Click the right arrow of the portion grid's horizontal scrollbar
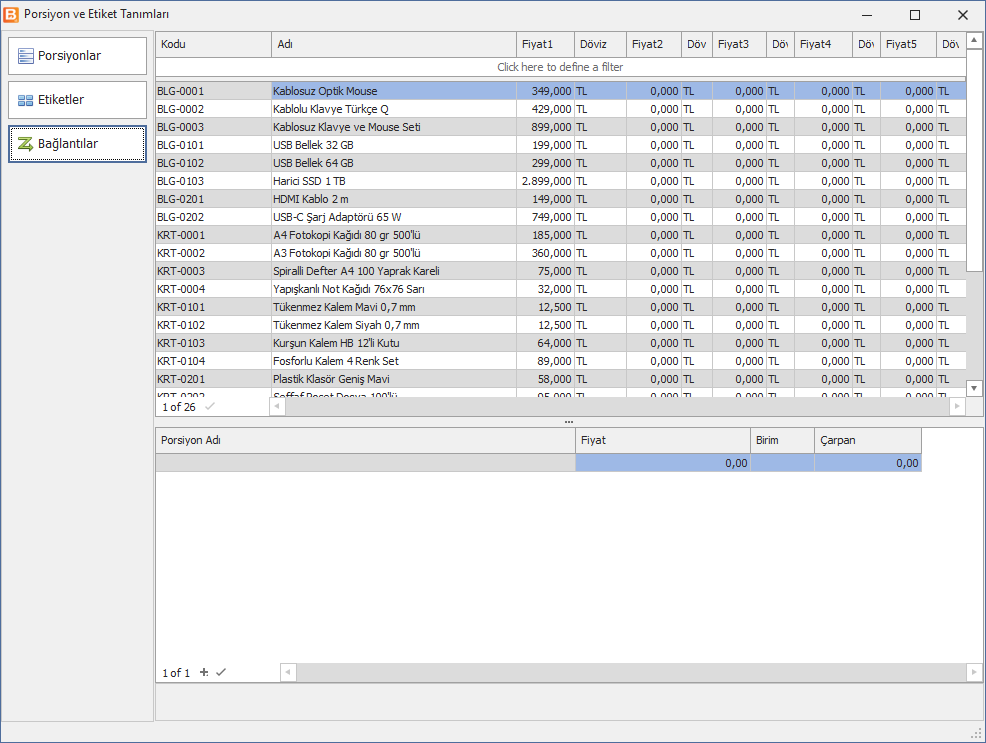 click(974, 672)
